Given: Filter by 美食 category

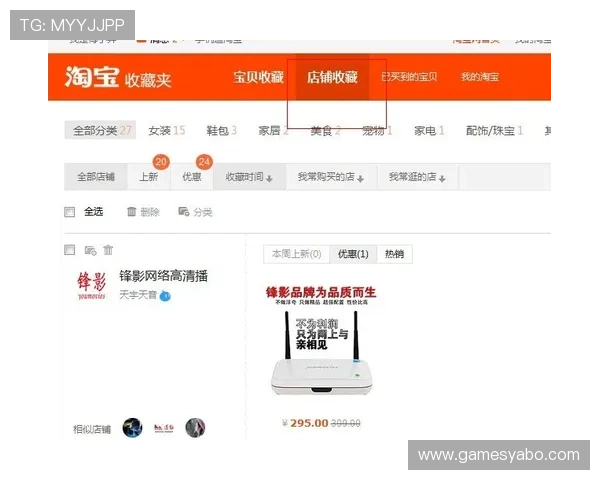Looking at the screenshot, I should pos(325,131).
